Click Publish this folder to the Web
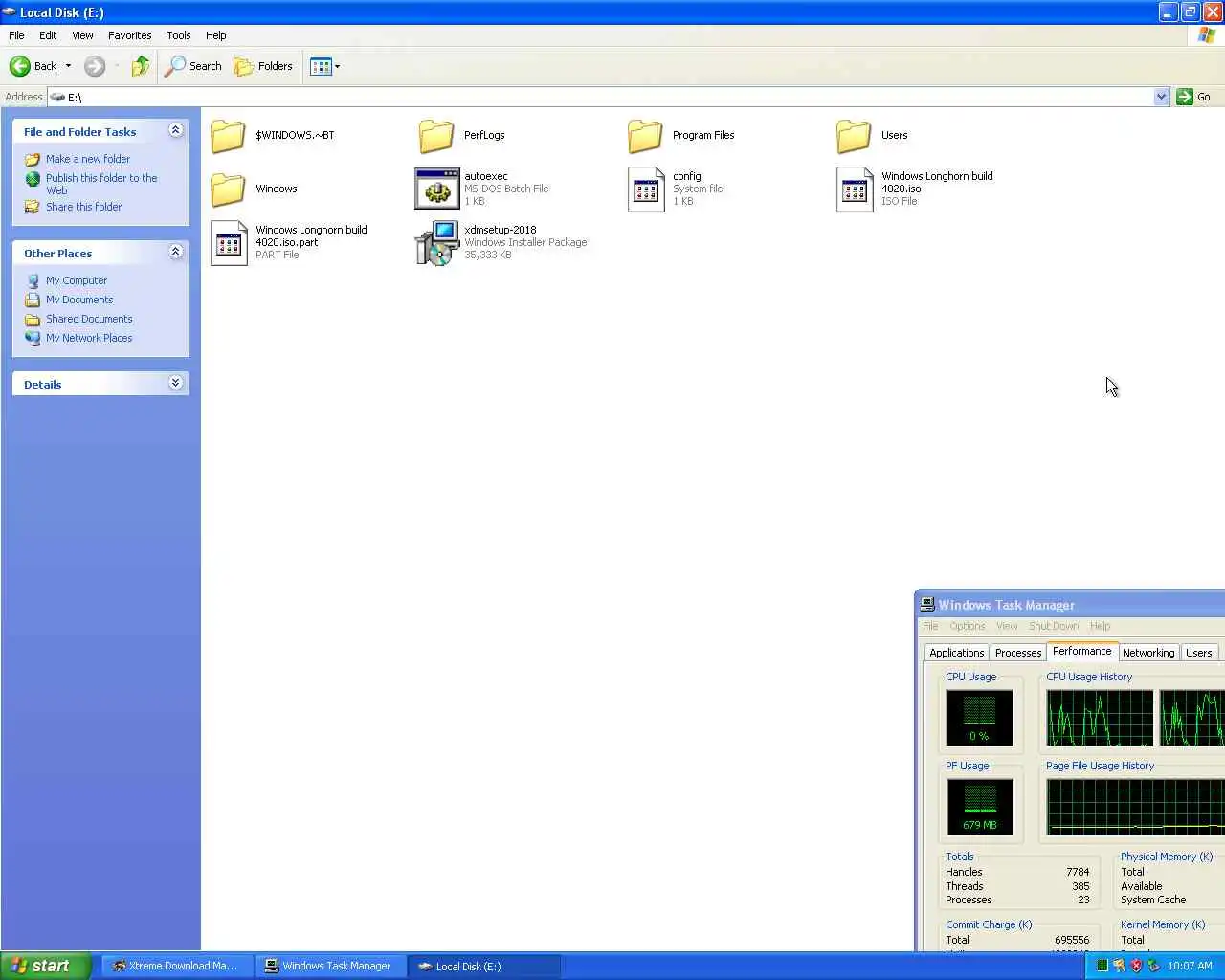The width and height of the screenshot is (1225, 980). click(x=101, y=184)
